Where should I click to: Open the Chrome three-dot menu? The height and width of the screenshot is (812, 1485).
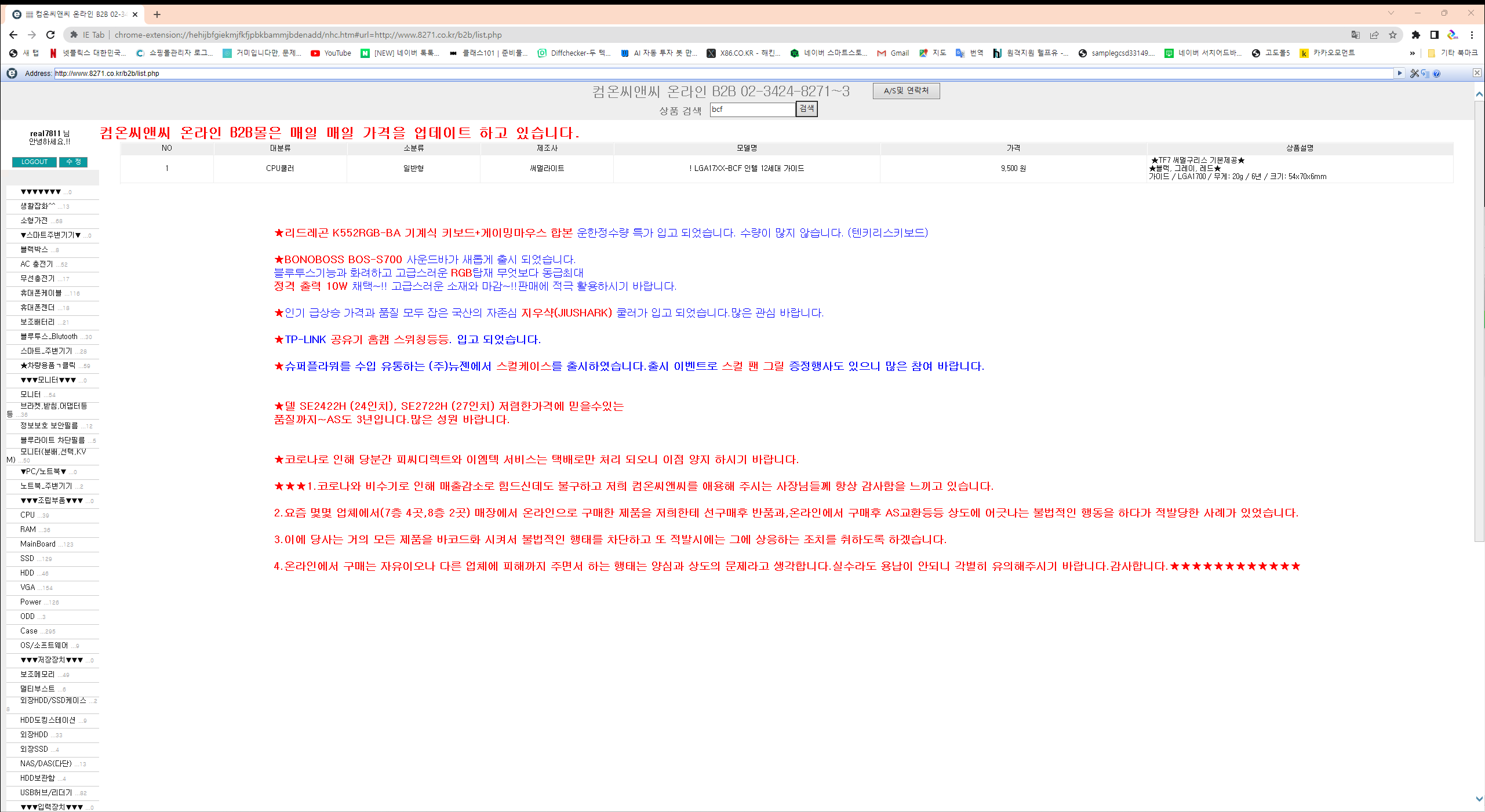[1472, 35]
